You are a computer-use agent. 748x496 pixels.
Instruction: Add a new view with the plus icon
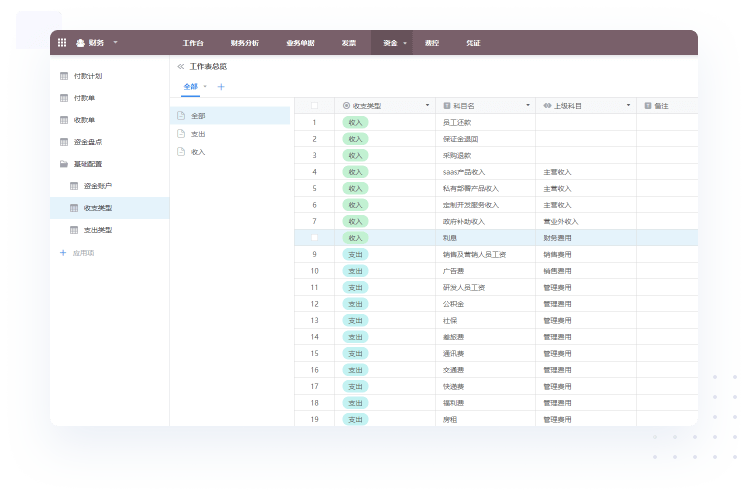pos(221,87)
